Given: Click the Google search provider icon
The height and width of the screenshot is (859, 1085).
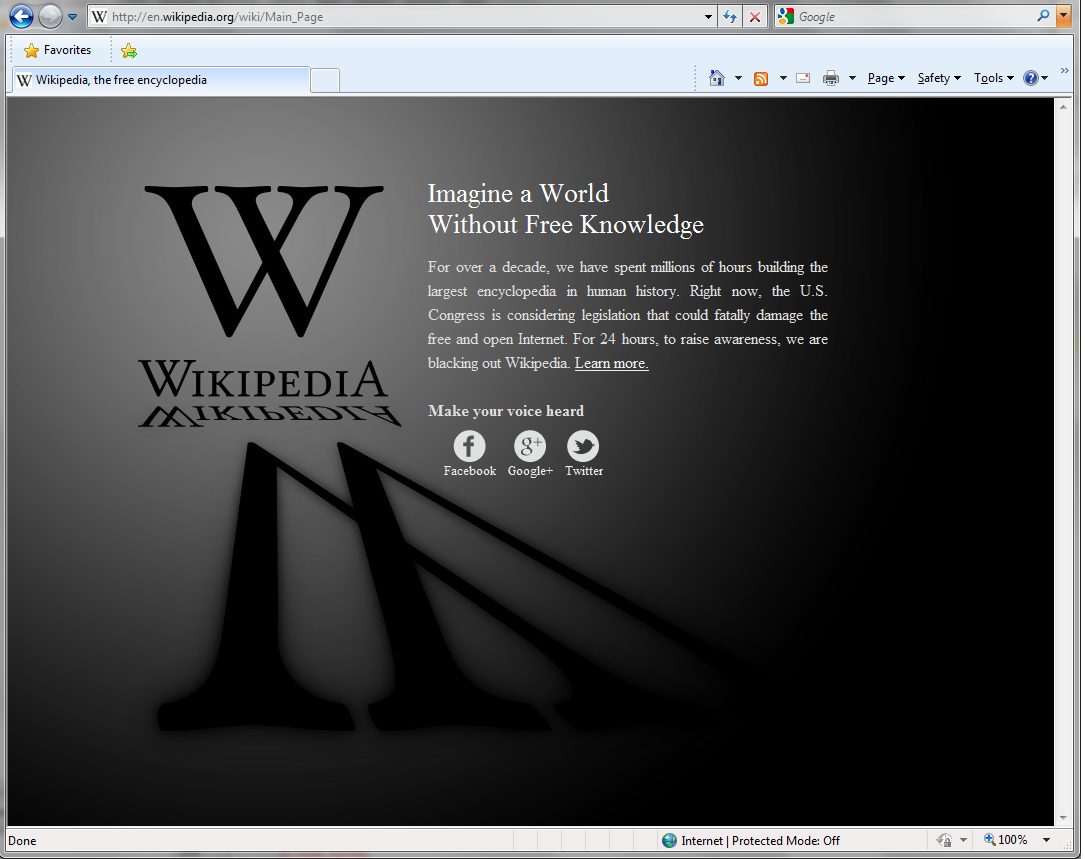Looking at the screenshot, I should pos(785,17).
